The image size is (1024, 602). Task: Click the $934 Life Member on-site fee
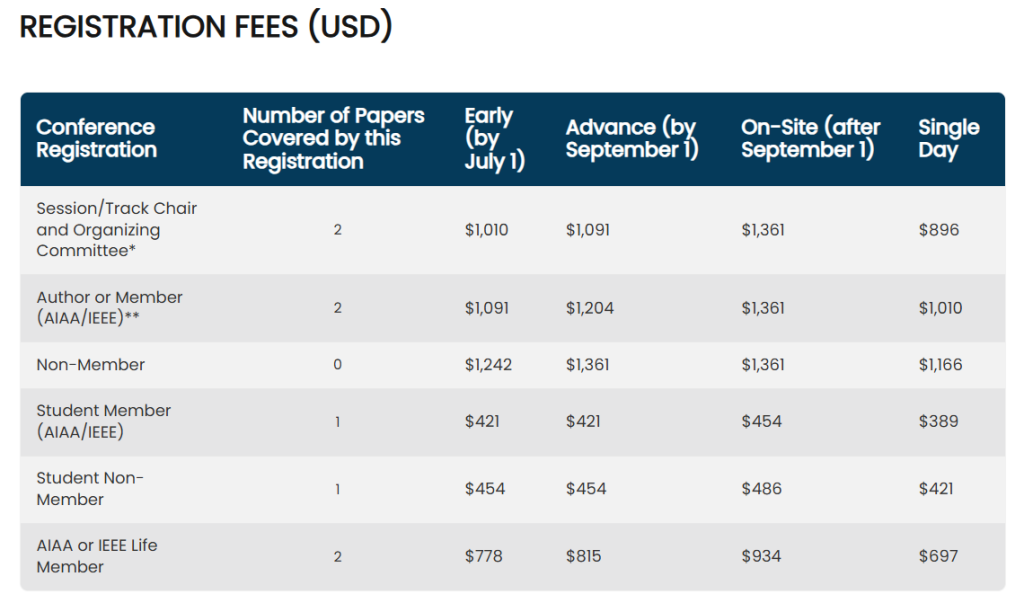[761, 556]
